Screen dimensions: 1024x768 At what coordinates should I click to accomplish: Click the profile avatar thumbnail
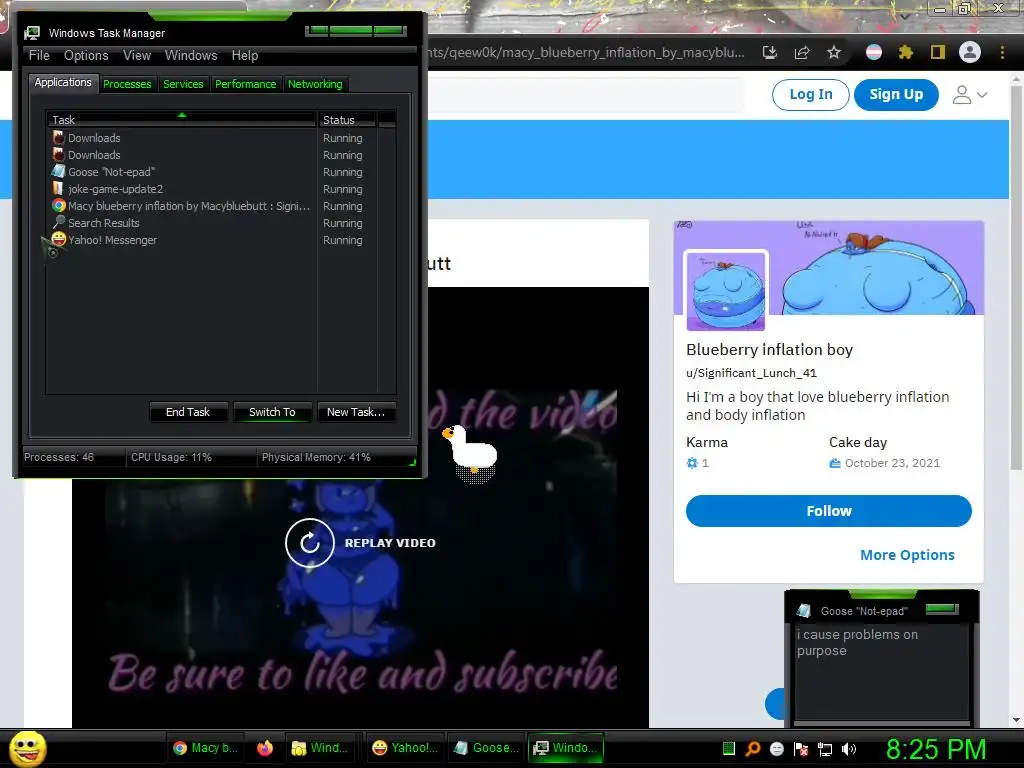726,290
